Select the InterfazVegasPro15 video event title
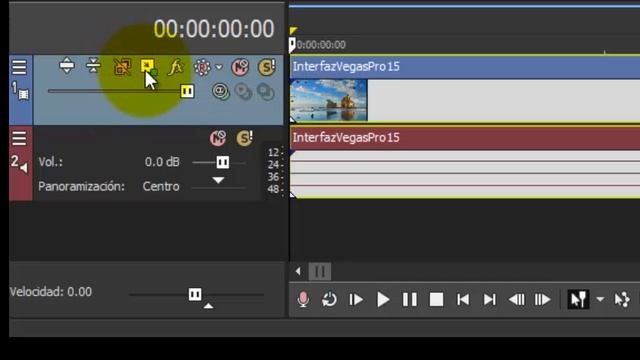 pos(346,67)
